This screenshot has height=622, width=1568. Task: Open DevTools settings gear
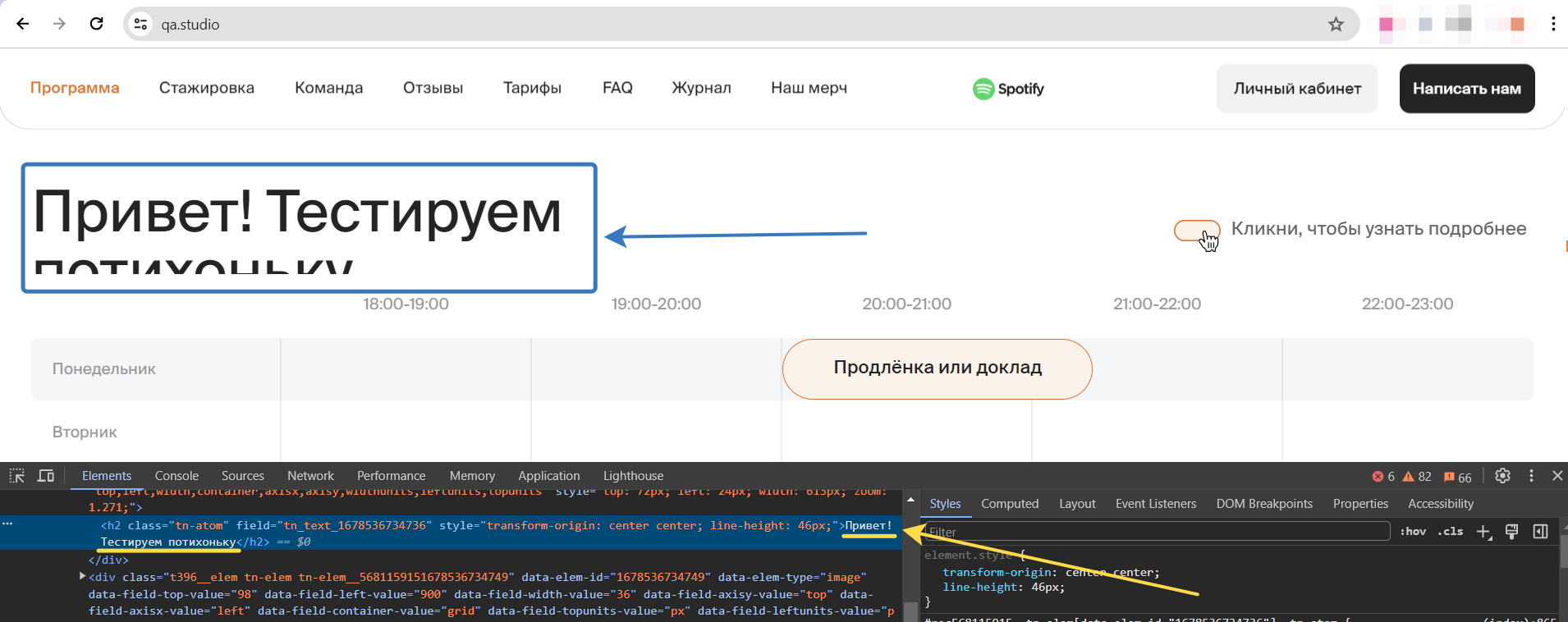pos(1502,476)
